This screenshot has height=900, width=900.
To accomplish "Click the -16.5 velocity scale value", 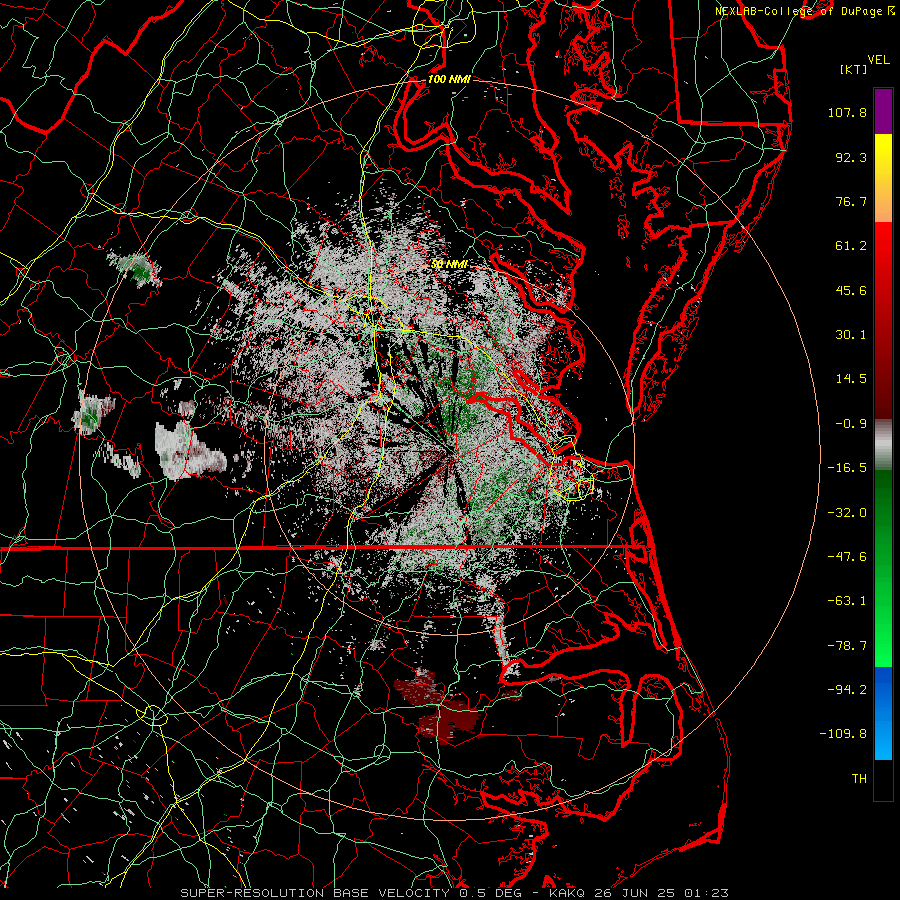I will coord(847,468).
